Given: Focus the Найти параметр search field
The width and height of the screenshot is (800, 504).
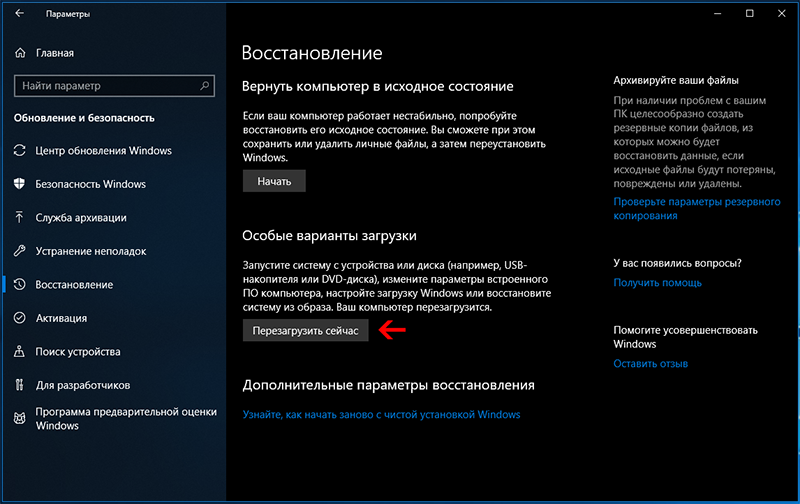Looking at the screenshot, I should (114, 86).
